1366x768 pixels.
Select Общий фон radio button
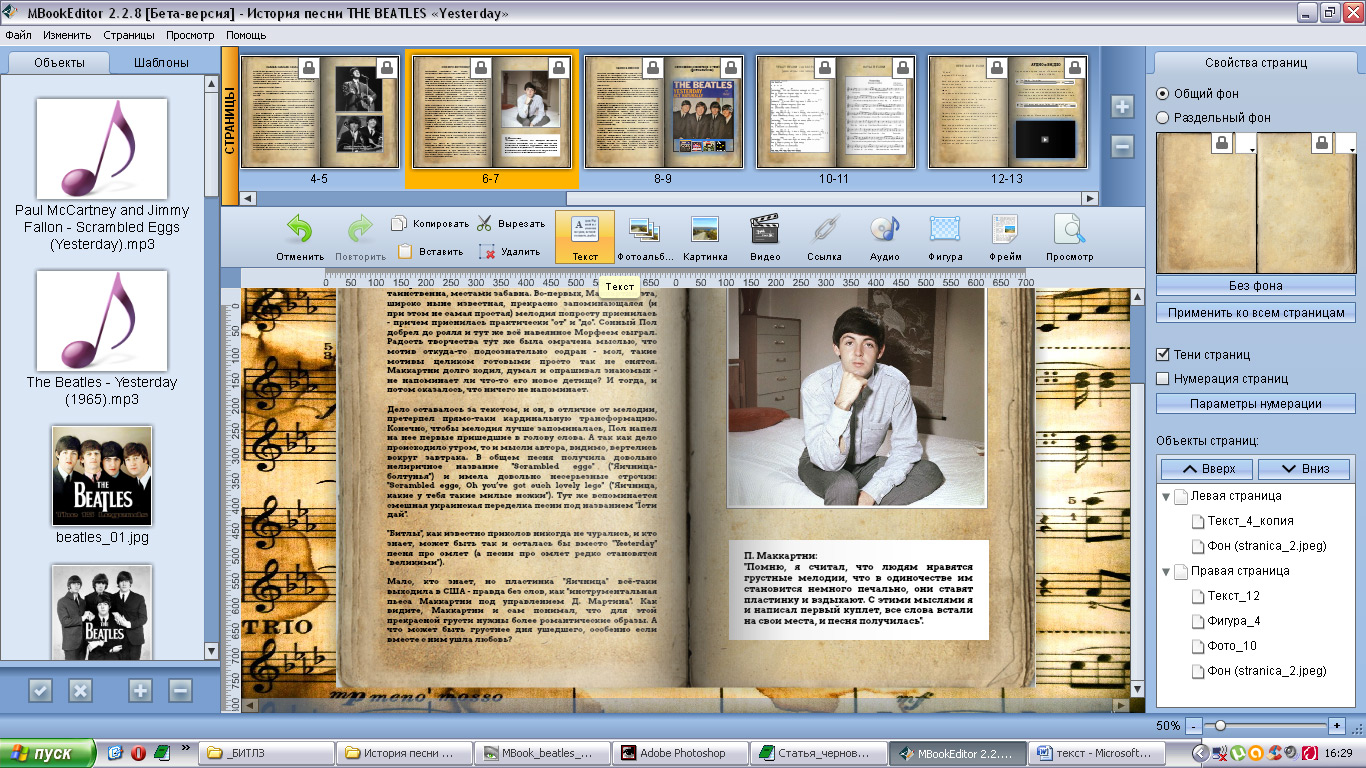[x=1162, y=93]
